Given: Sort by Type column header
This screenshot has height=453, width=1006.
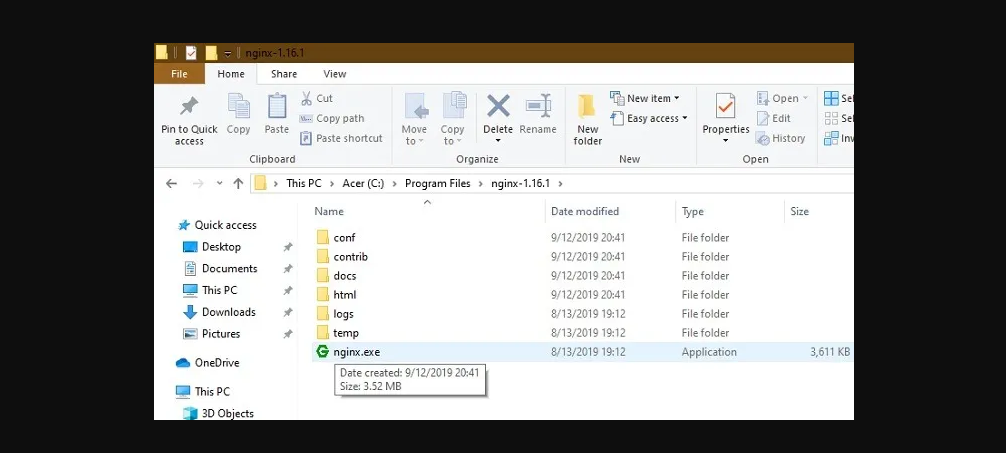Looking at the screenshot, I should pyautogui.click(x=692, y=211).
